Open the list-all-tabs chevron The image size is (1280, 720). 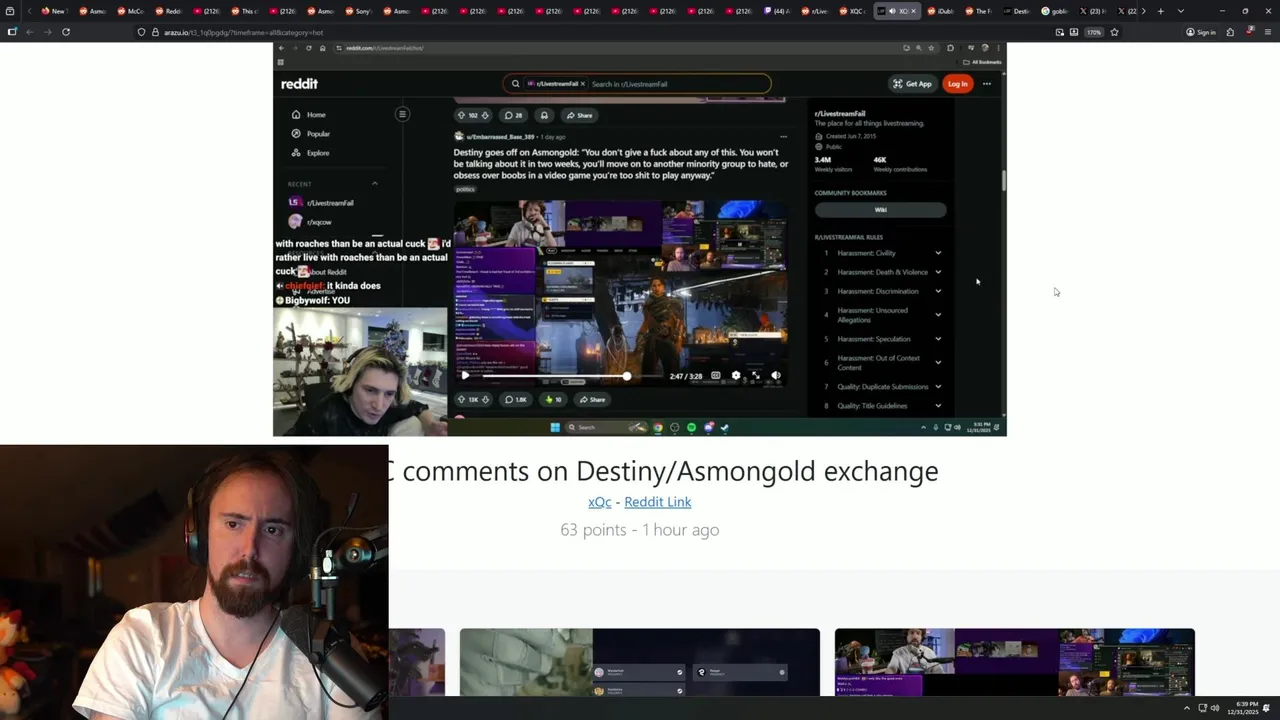tap(1181, 11)
